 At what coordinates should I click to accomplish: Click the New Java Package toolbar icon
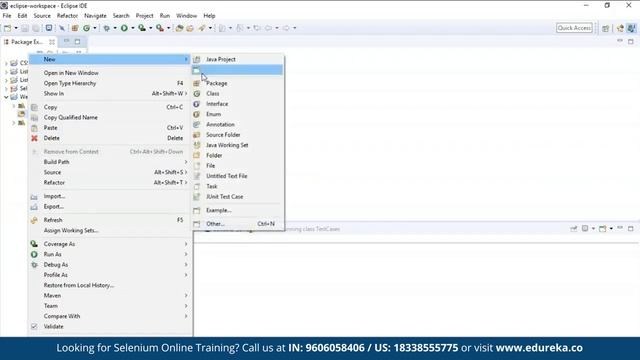[75, 28]
